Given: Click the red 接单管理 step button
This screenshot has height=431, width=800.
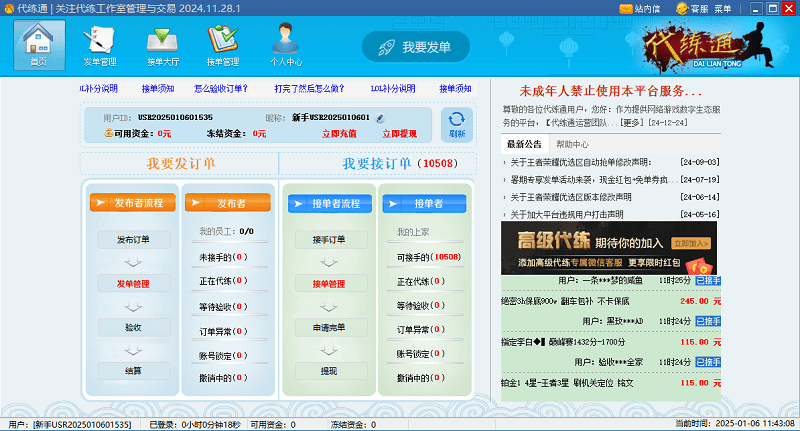Looking at the screenshot, I should 331,284.
